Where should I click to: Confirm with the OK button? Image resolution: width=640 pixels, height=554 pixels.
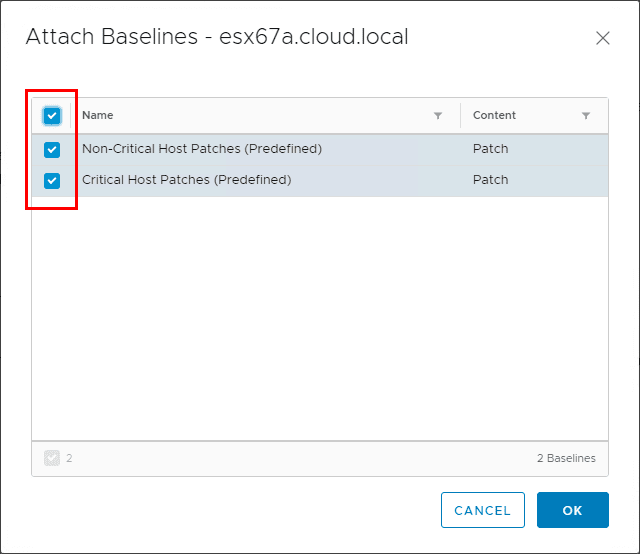click(572, 510)
